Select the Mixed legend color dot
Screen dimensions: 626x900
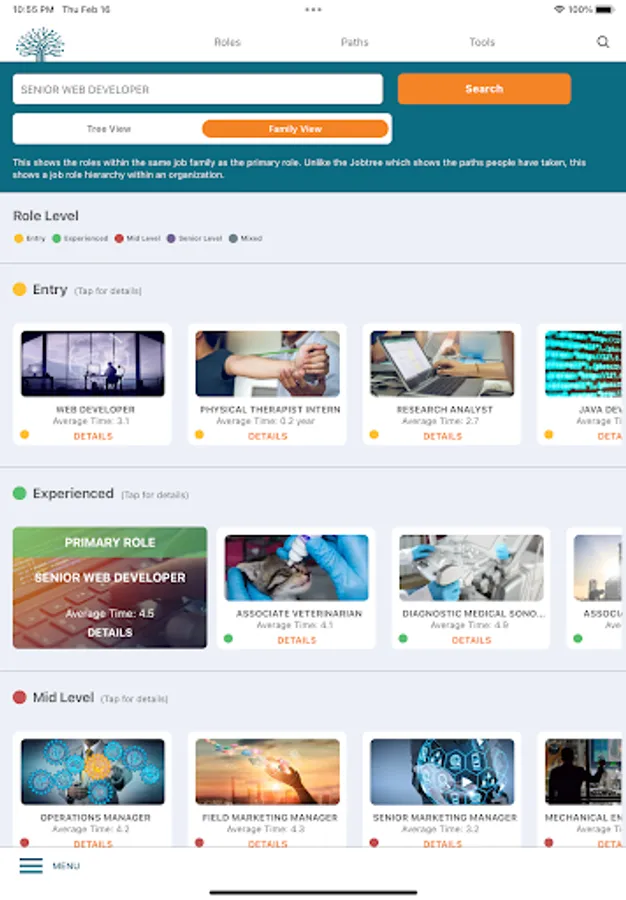click(233, 238)
